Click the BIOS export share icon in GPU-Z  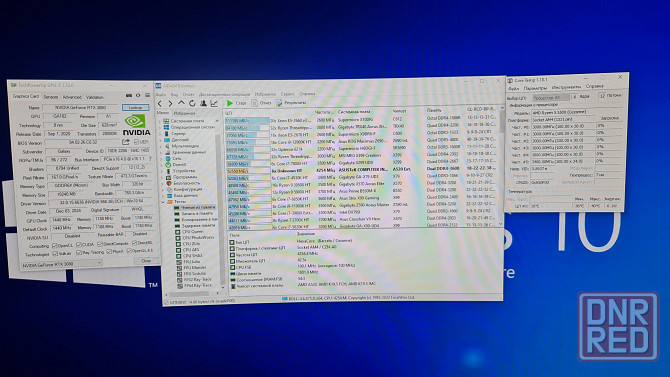[x=126, y=142]
